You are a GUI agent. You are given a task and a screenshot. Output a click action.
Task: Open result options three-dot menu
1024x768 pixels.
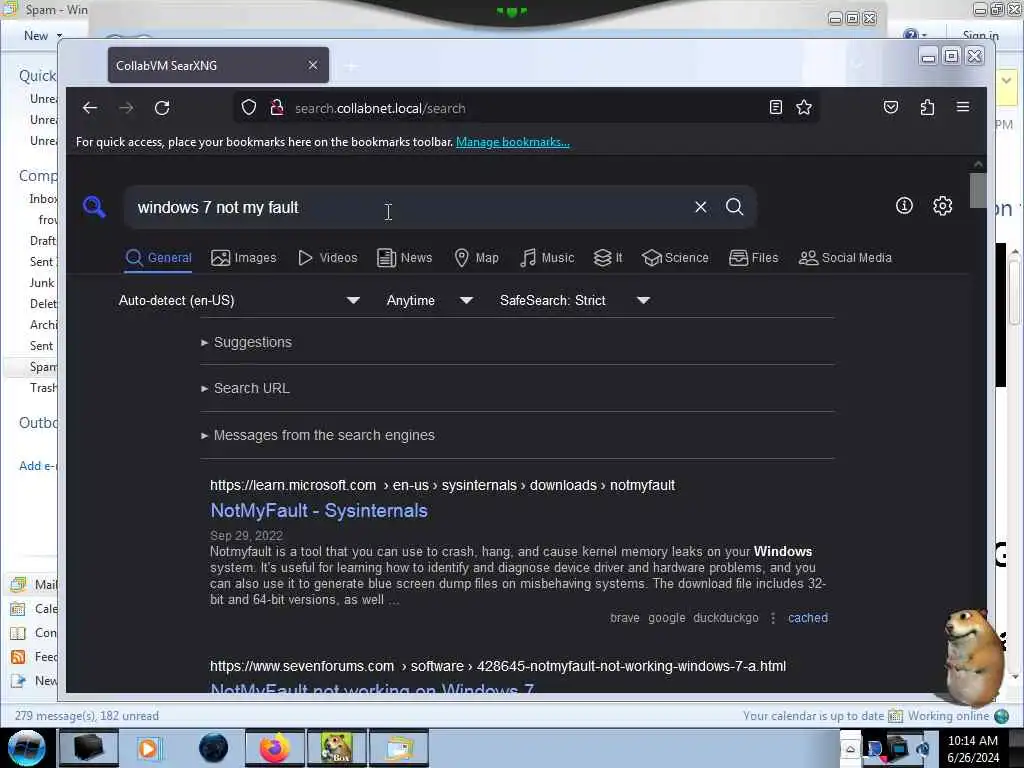(773, 618)
